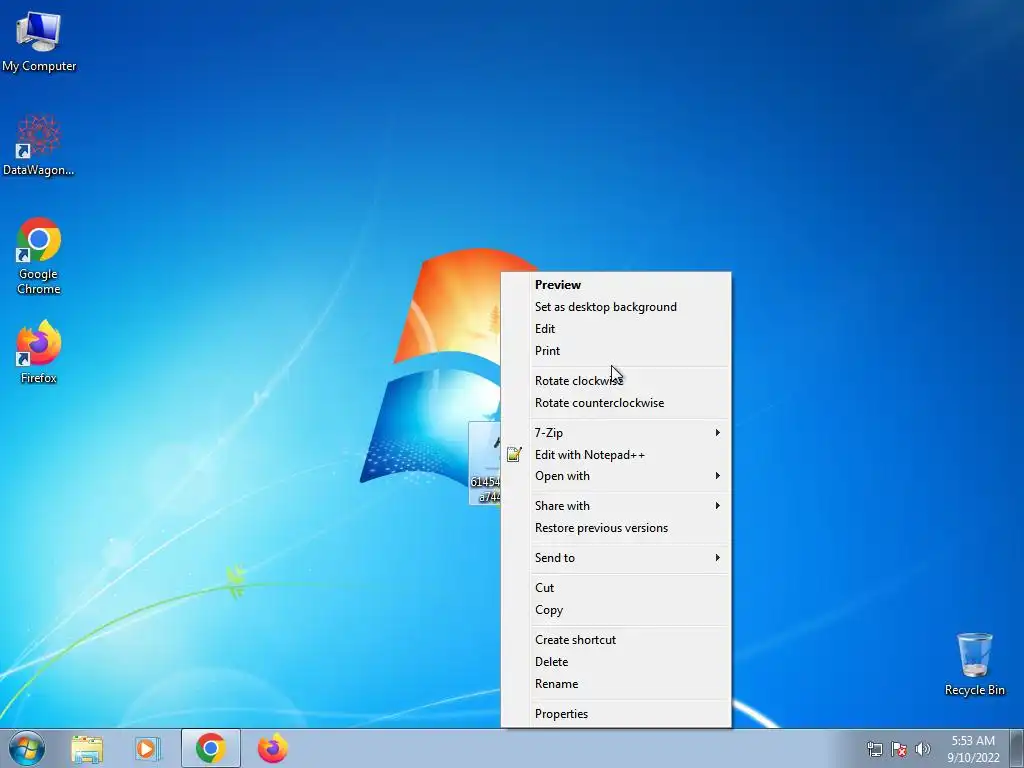Open the Action Center flag icon
The width and height of the screenshot is (1024, 768).
pos(899,749)
